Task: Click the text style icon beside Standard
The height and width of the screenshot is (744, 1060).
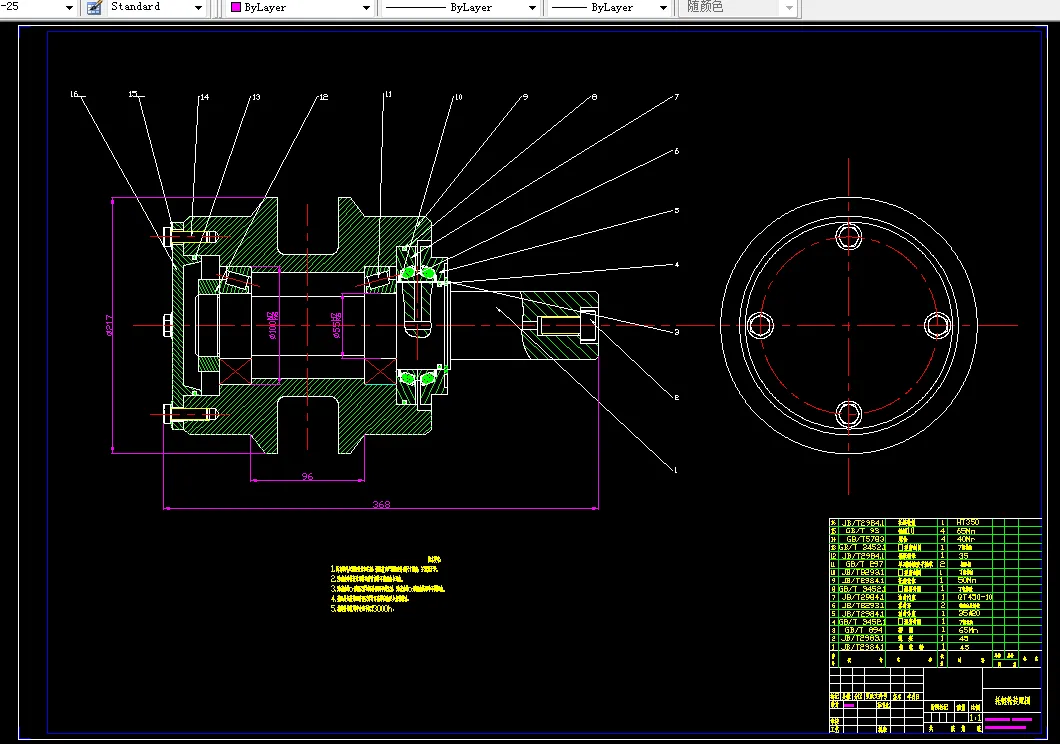Action: (x=94, y=7)
